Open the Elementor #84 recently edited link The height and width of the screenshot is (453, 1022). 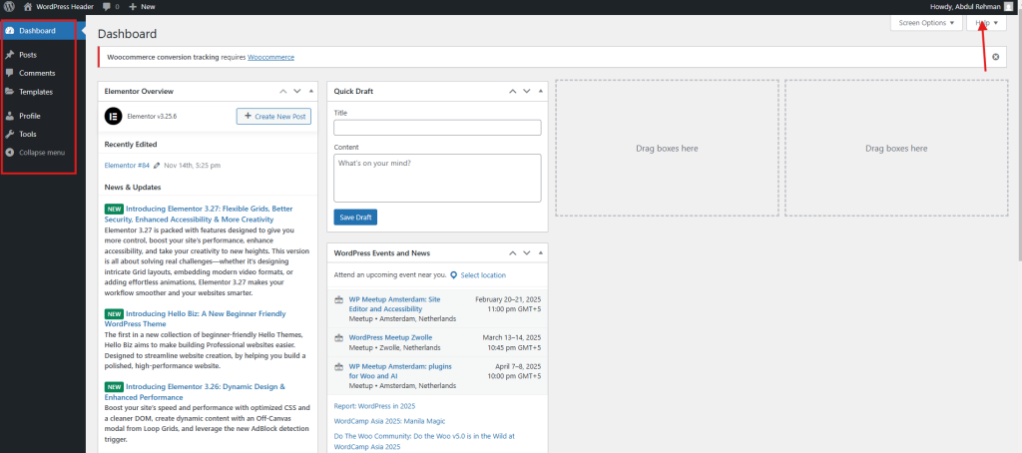coord(127,166)
